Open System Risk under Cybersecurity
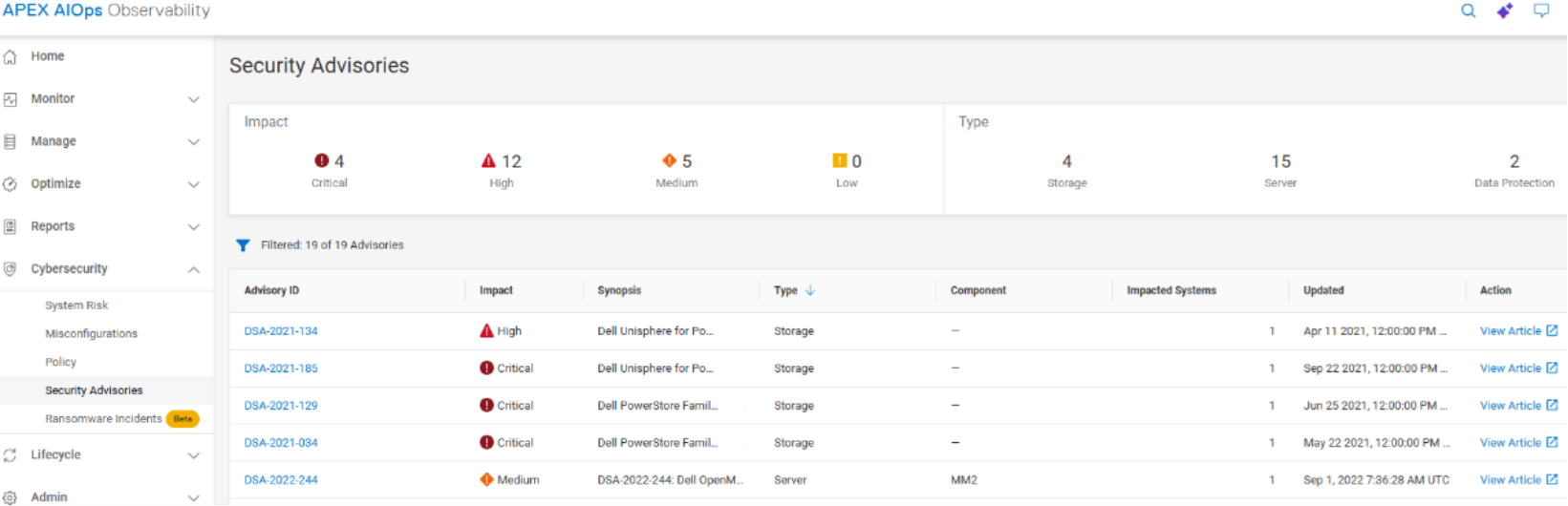 tap(76, 306)
